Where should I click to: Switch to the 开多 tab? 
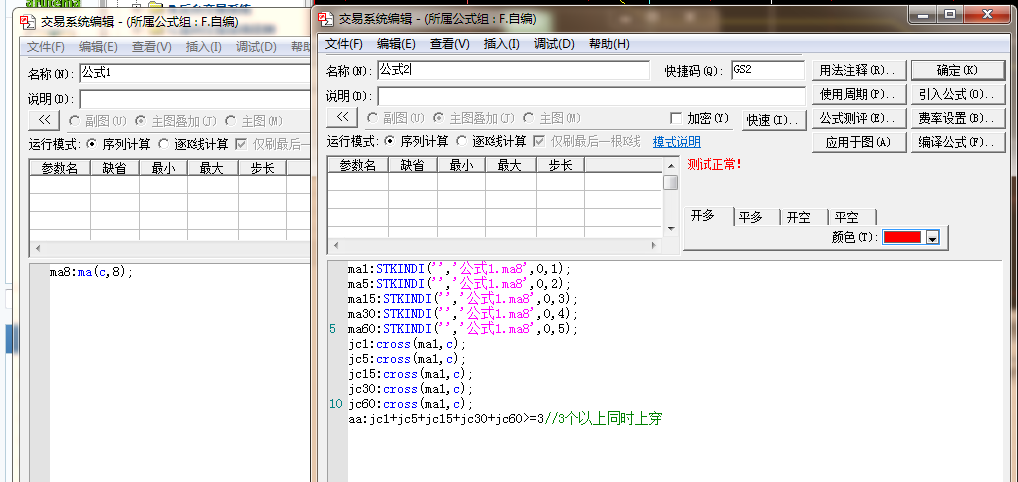tap(703, 216)
